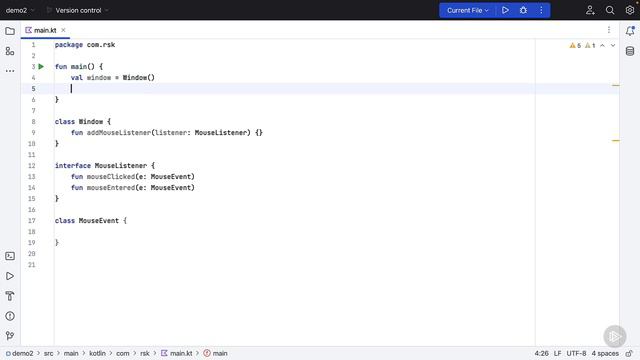The width and height of the screenshot is (640, 360).
Task: Change 4 spaces indent setting
Action: [x=605, y=353]
